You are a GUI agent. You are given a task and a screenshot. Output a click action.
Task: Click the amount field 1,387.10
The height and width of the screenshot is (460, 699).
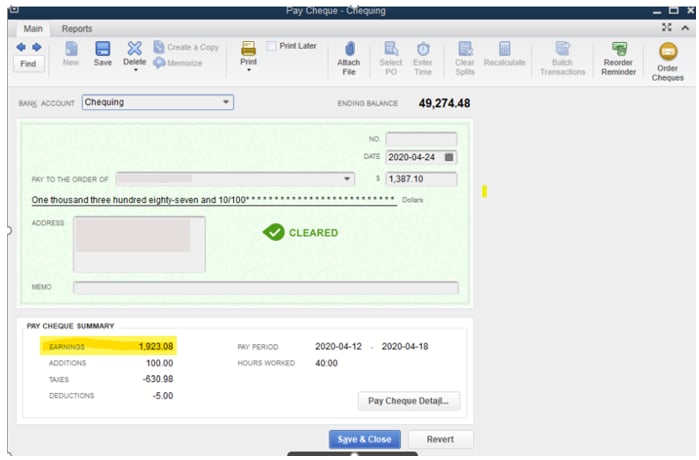421,179
